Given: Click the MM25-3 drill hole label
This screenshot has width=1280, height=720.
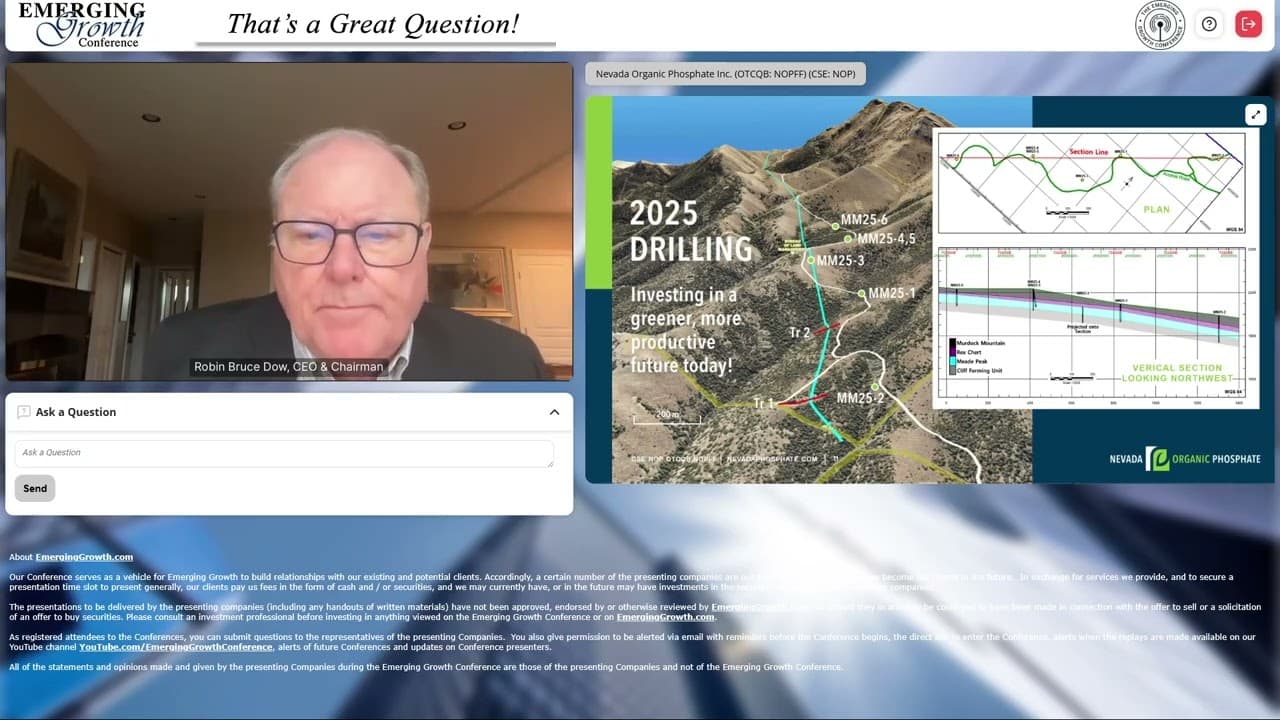Looking at the screenshot, I should click(x=840, y=261).
